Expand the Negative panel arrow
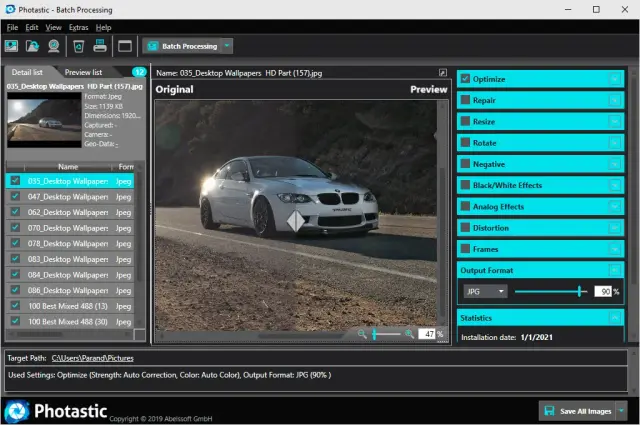The image size is (640, 425). pos(615,164)
